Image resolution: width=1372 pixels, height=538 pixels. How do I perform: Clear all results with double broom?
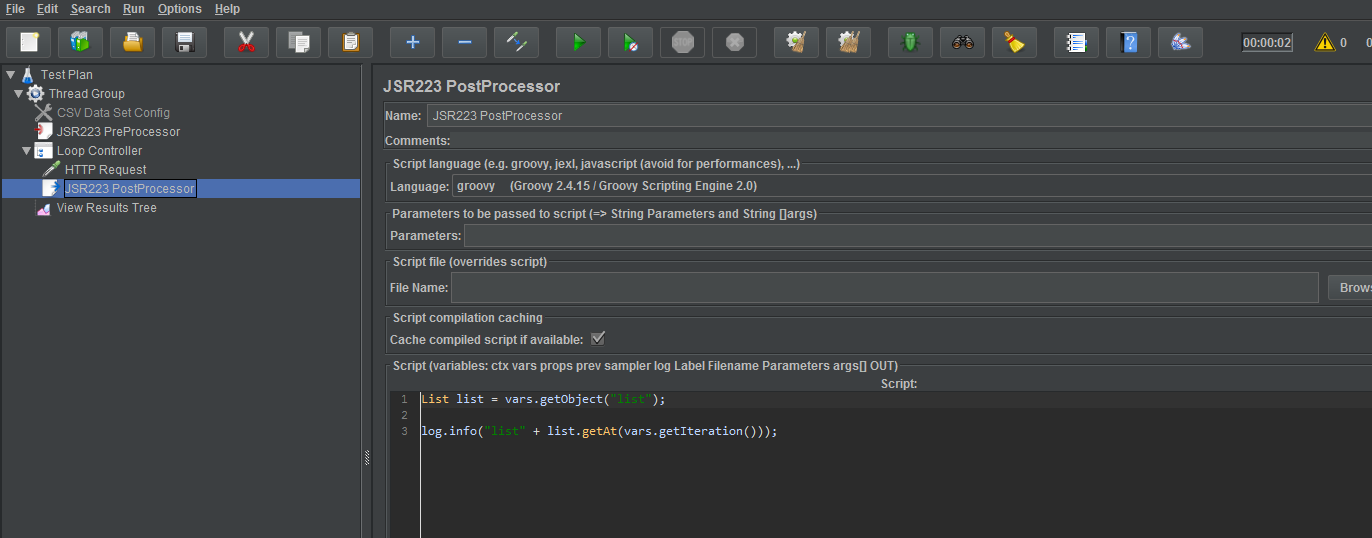click(848, 42)
